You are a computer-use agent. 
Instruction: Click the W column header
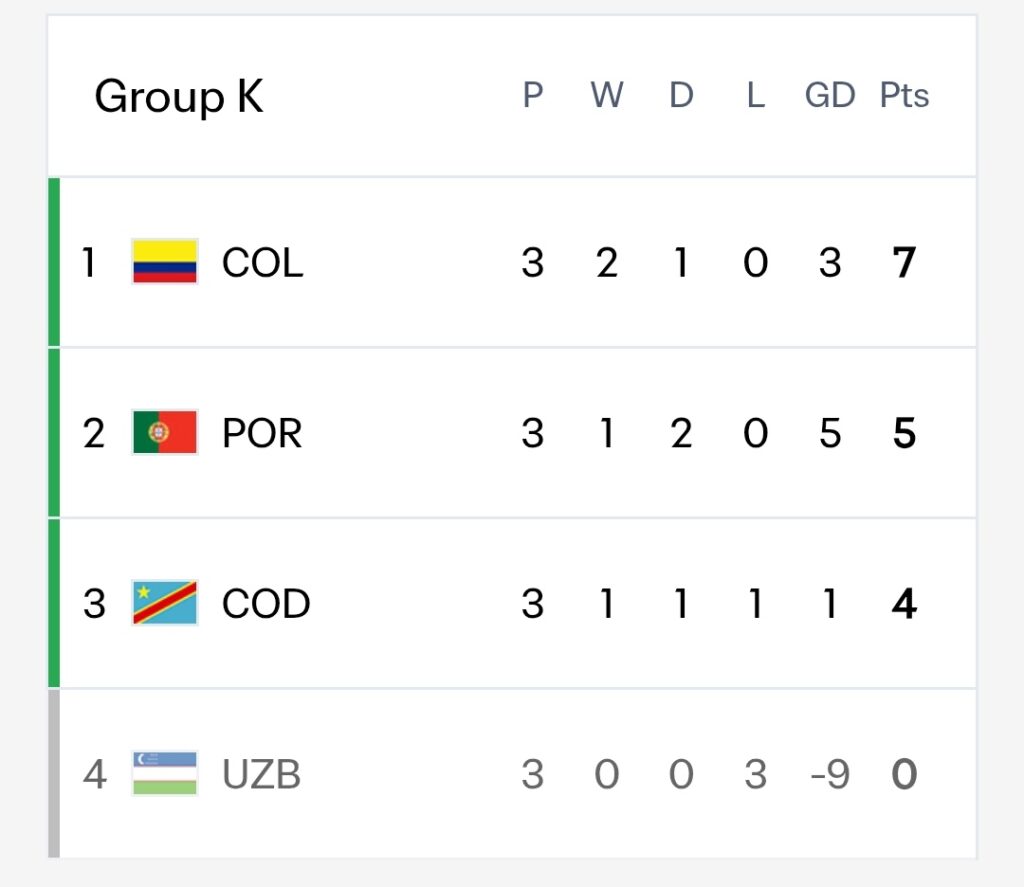coord(607,95)
